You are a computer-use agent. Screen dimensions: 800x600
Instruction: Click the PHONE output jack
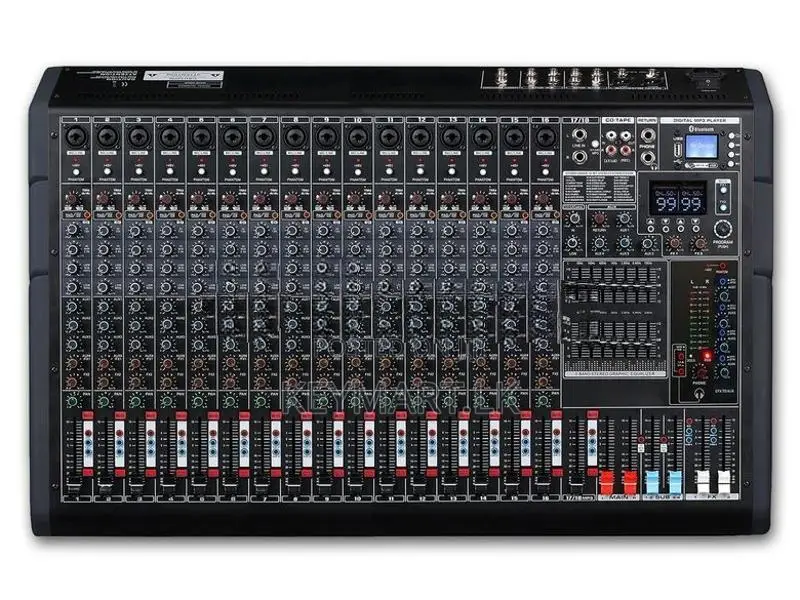(647, 158)
